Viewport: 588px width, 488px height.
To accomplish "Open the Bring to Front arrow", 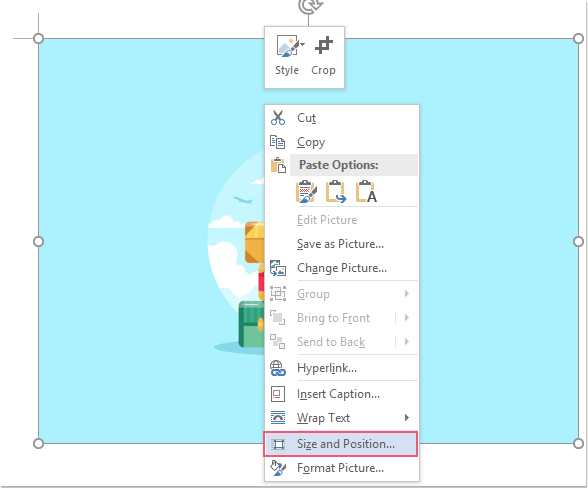I will point(407,318).
